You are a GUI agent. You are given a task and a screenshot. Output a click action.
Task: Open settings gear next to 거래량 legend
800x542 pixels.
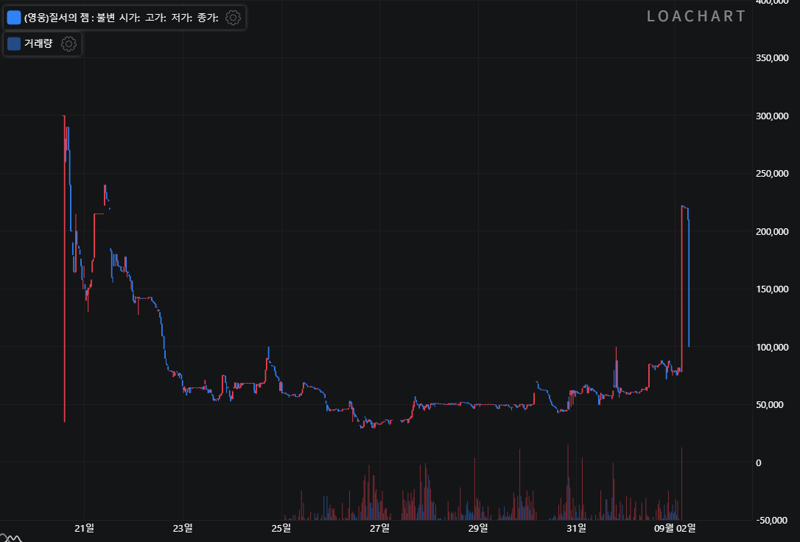click(68, 44)
